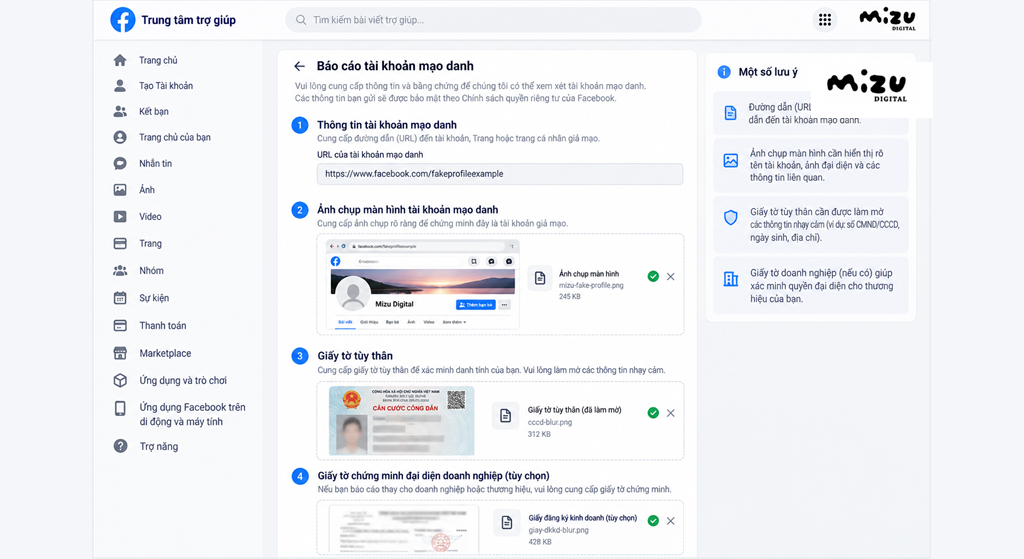
Task: Remove uploaded cccd-blur.png ID file
Action: click(x=671, y=413)
